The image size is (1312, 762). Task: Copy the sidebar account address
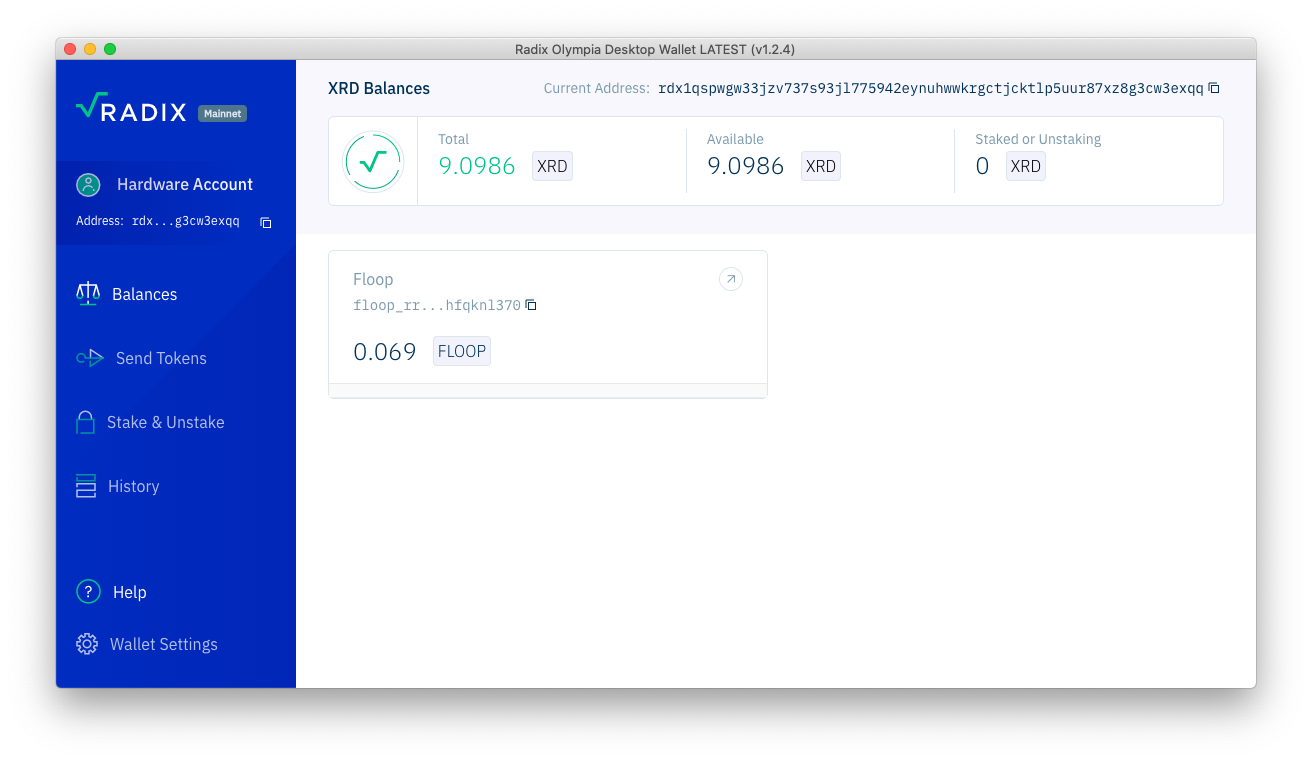coord(266,222)
